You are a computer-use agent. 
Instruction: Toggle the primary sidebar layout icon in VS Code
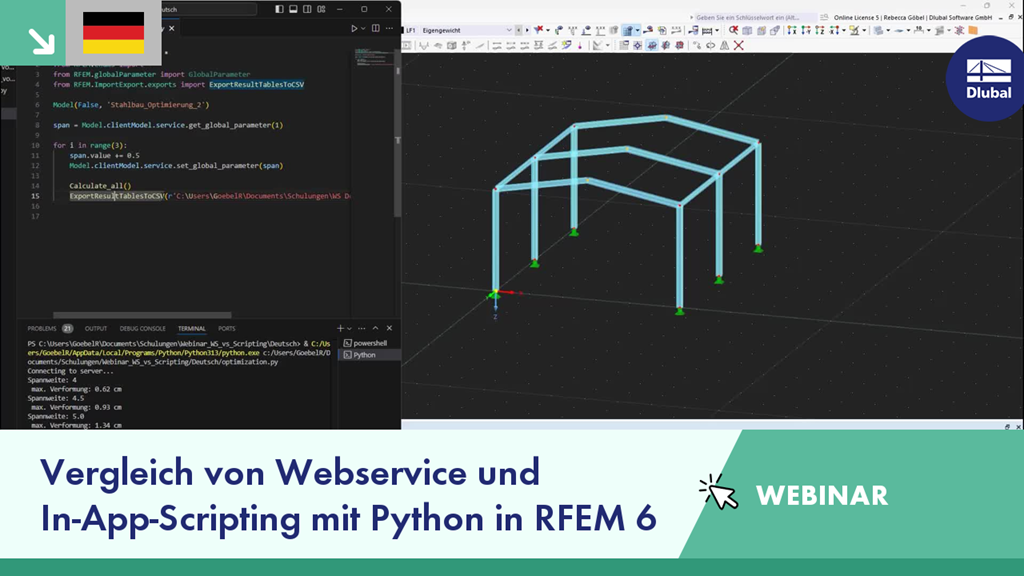tap(280, 9)
